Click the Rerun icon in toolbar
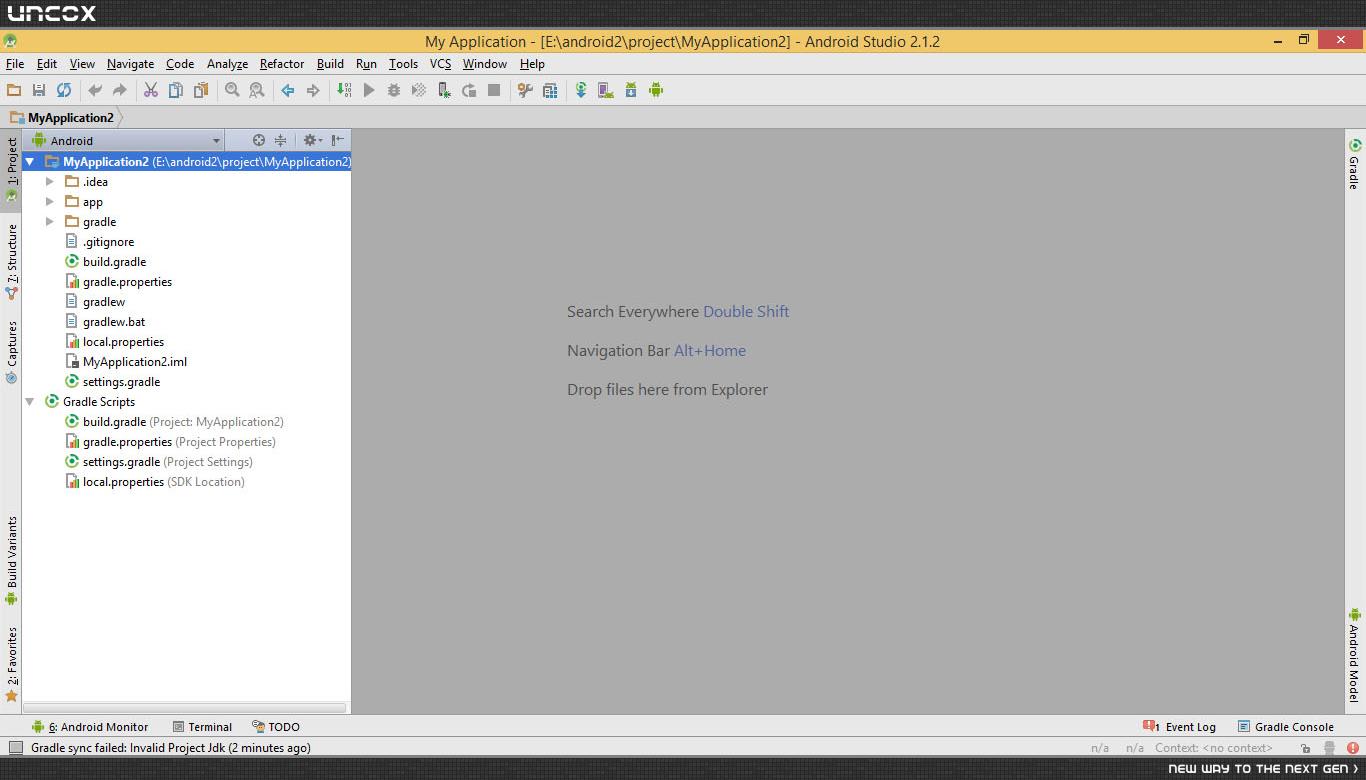The image size is (1366, 780). (x=469, y=90)
